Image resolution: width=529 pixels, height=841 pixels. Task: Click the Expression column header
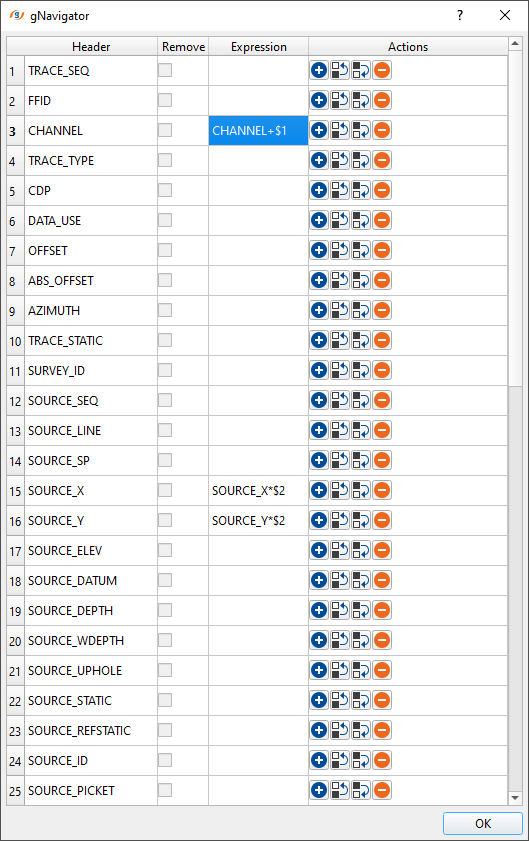click(259, 47)
